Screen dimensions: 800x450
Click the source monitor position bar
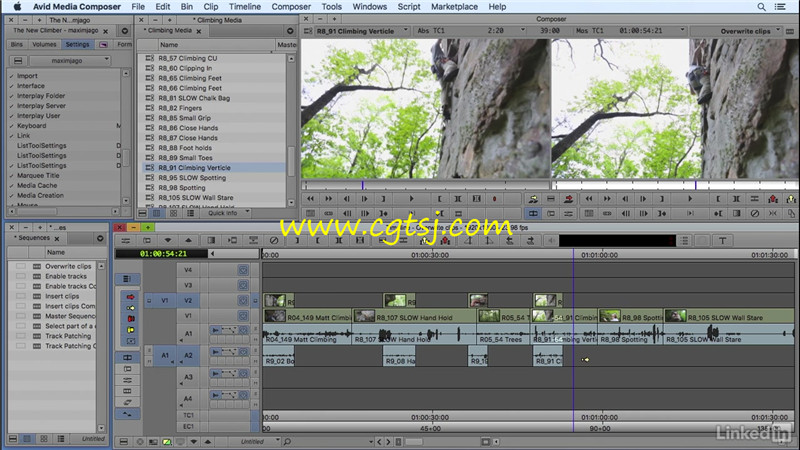click(426, 185)
